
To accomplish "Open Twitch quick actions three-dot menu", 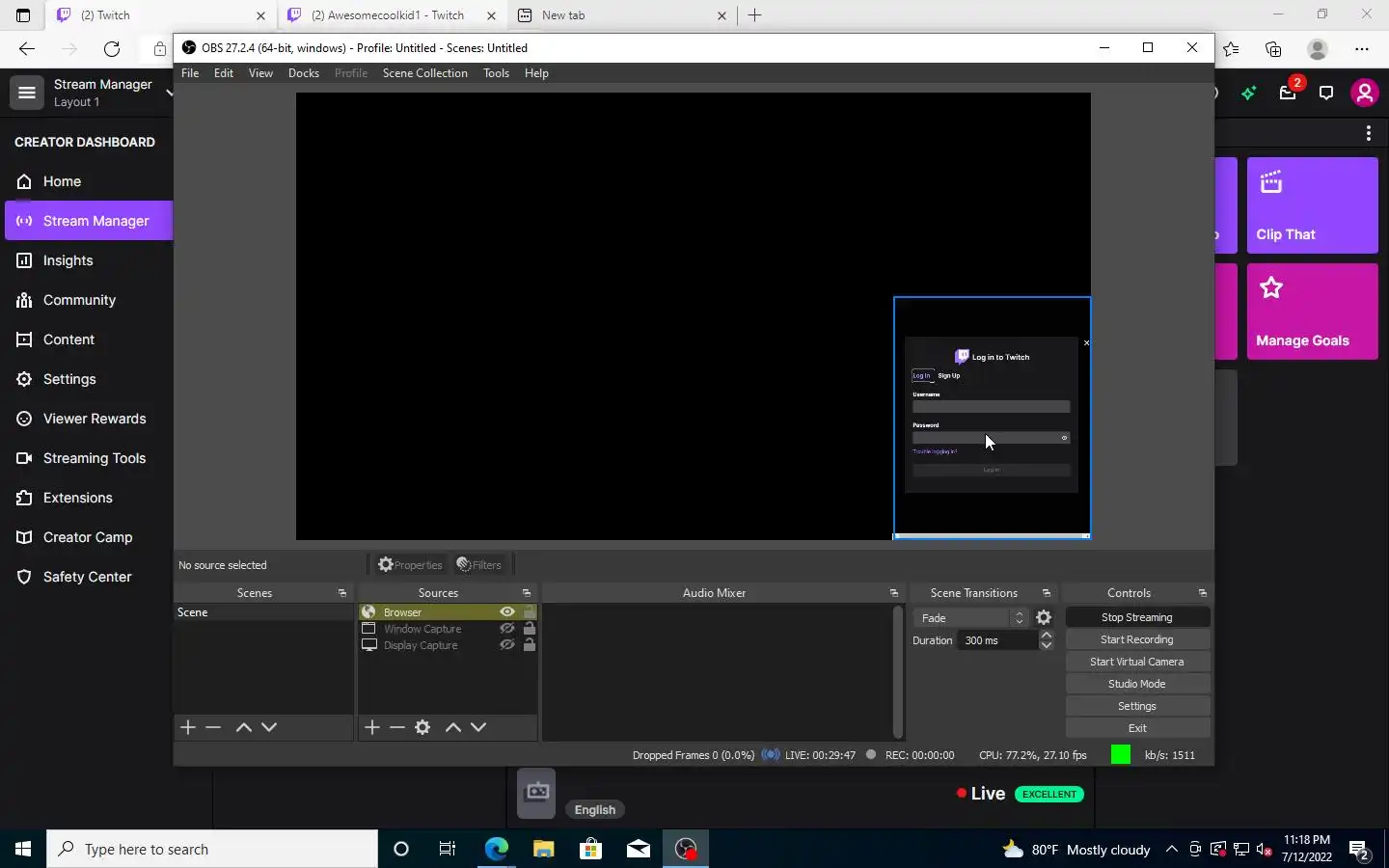I will pos(1369,133).
